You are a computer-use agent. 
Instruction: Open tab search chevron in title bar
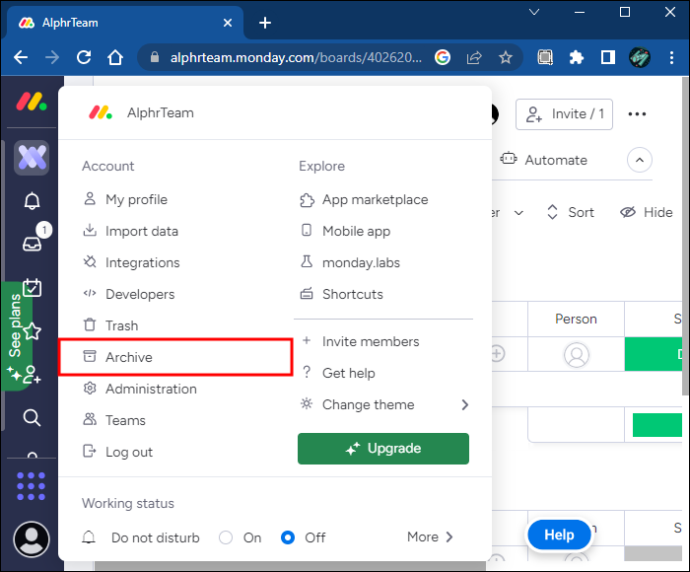(534, 12)
